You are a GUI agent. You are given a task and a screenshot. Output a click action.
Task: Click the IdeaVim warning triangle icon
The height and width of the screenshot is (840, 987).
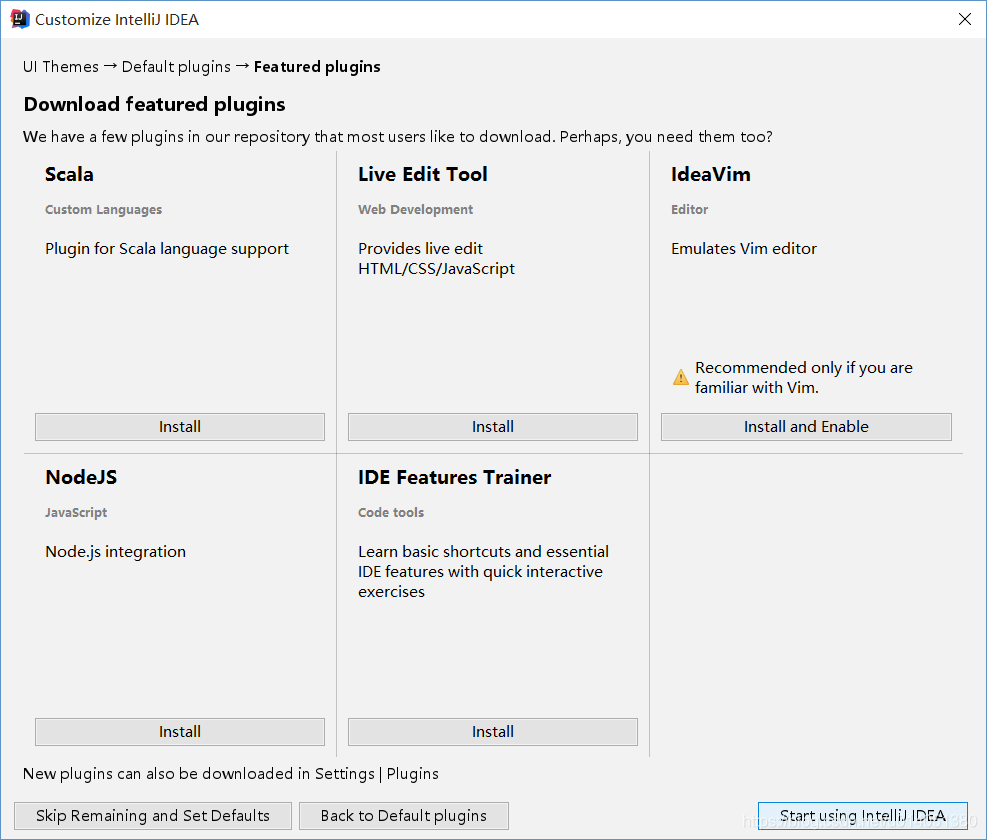tap(680, 377)
